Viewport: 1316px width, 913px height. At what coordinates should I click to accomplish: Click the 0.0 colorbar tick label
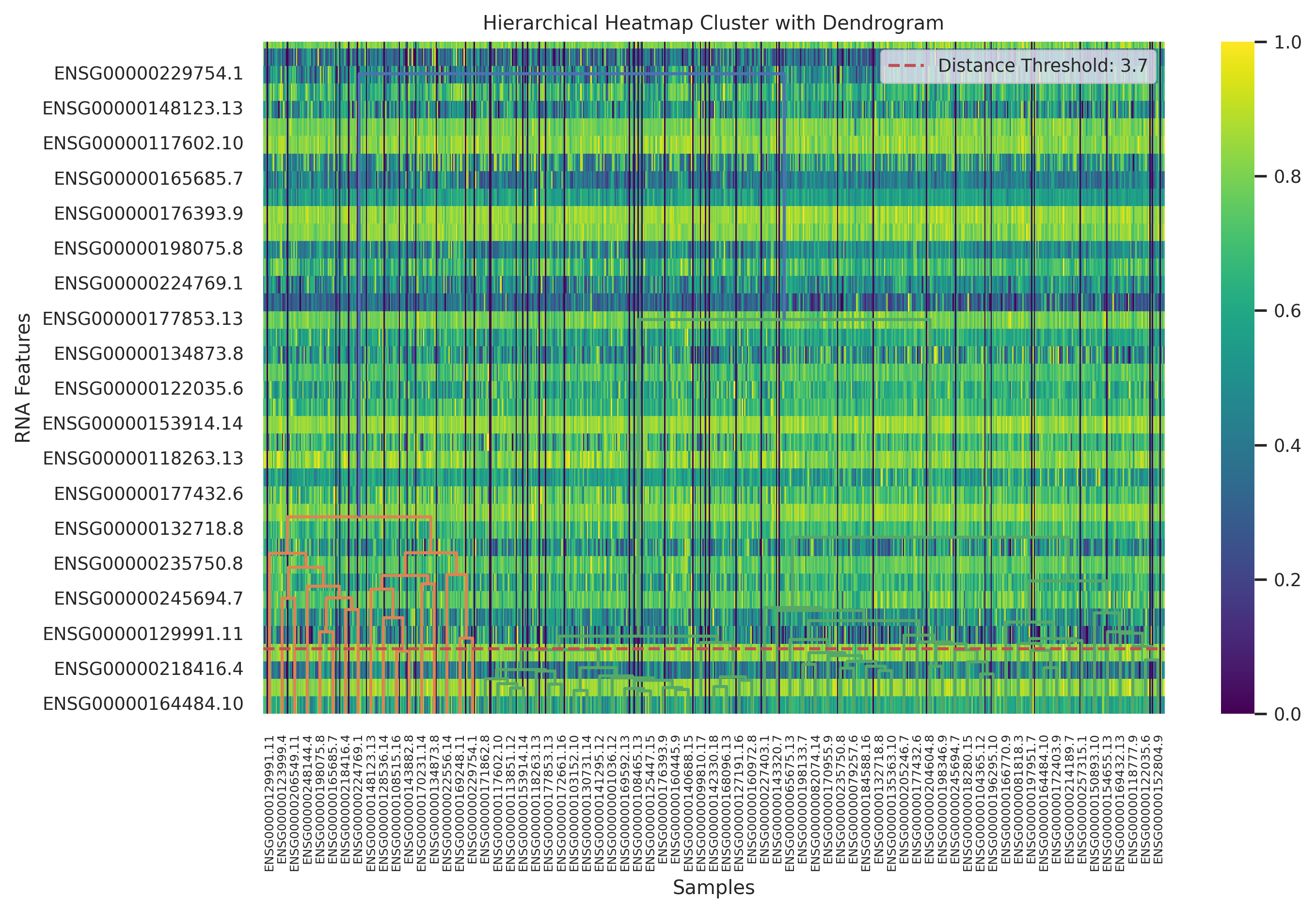point(1287,715)
